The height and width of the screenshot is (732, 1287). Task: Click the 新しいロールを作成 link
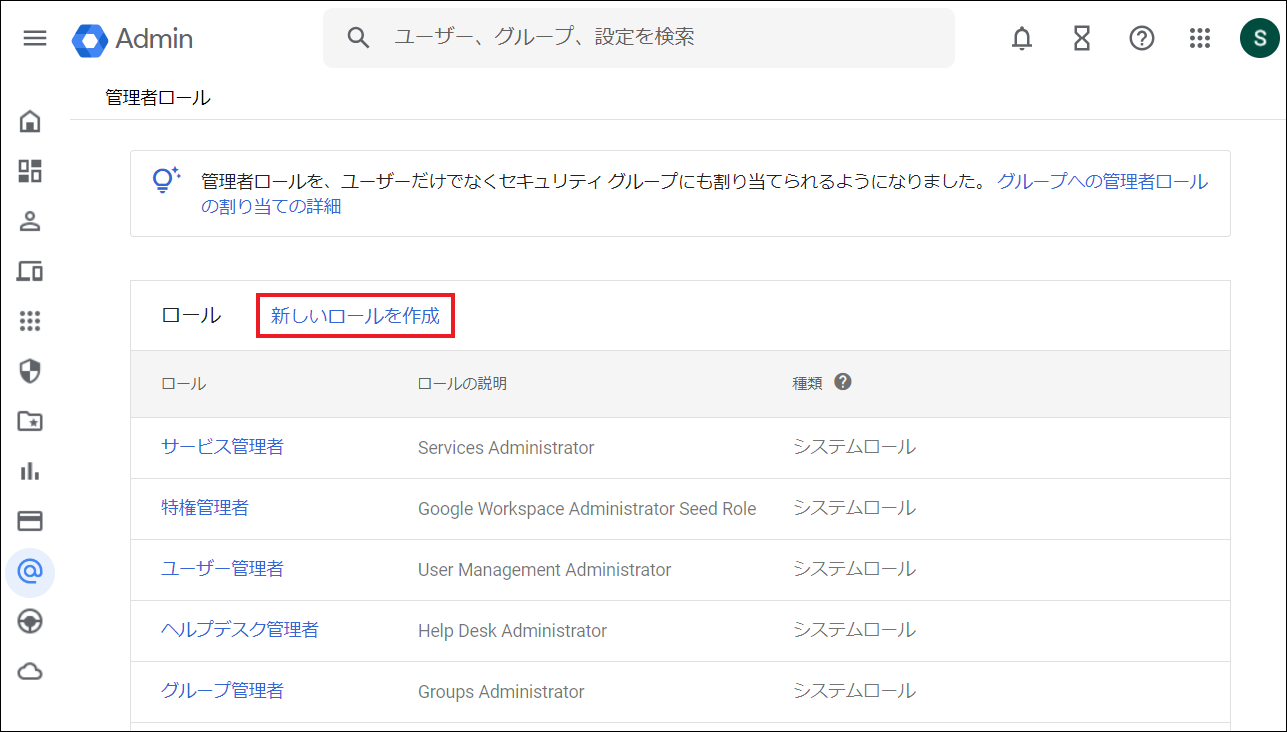pos(355,316)
